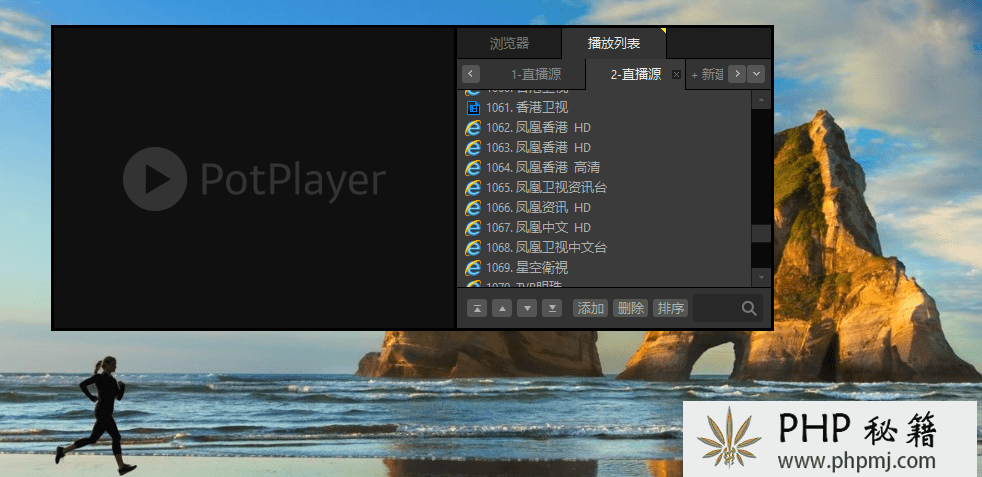Click the IE icon beside 1062. 凤凰香港 HD
The width and height of the screenshot is (982, 477).
(473, 128)
